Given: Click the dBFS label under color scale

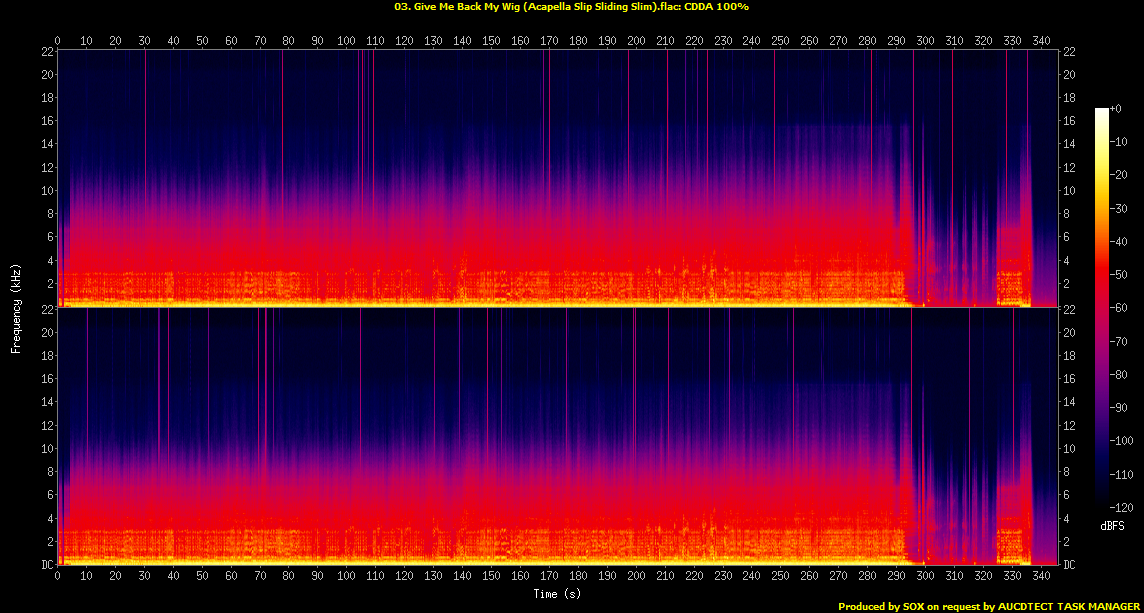Looking at the screenshot, I should 1112,525.
